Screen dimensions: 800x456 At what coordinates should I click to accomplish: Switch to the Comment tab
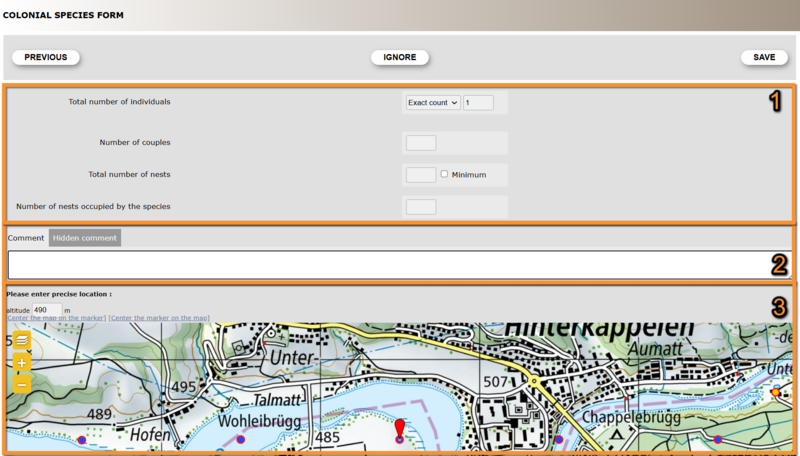pos(26,238)
